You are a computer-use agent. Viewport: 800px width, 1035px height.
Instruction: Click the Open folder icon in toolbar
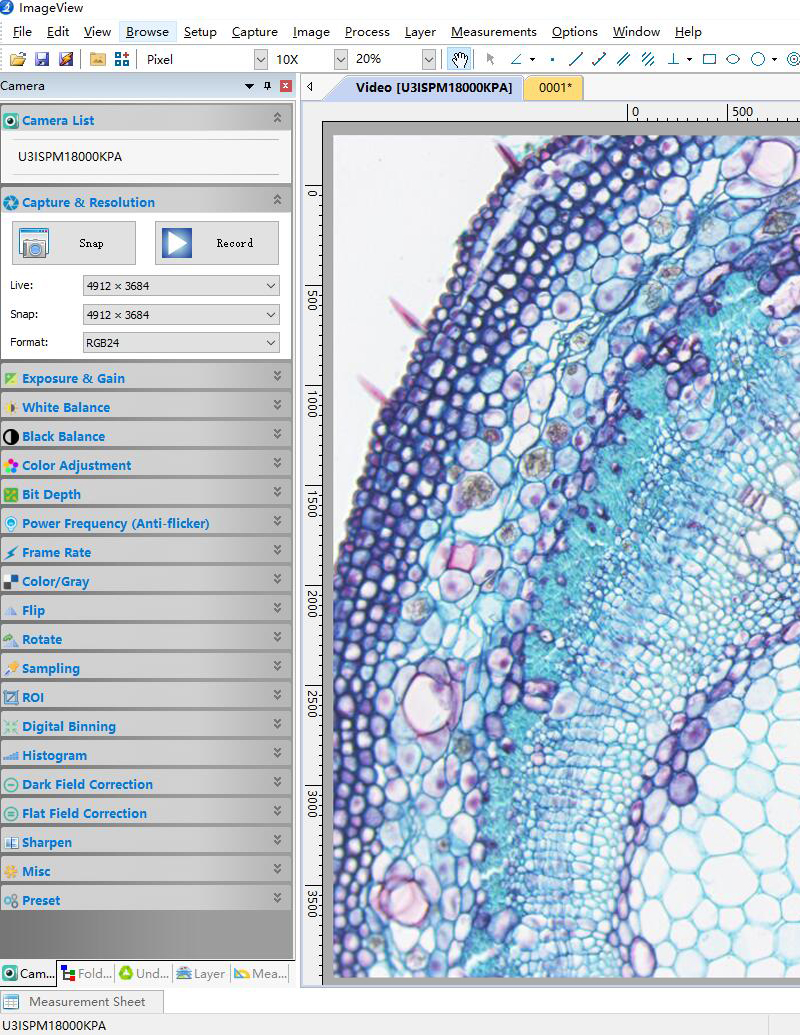pyautogui.click(x=17, y=59)
